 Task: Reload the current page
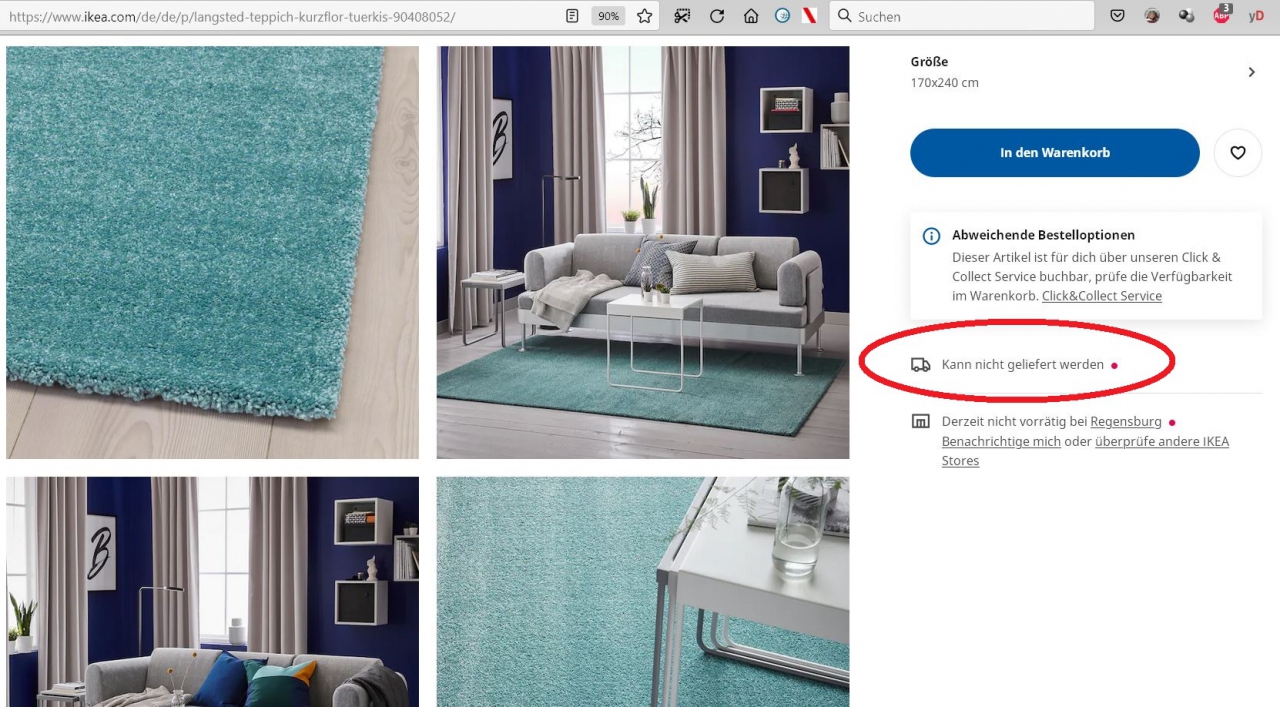click(717, 16)
